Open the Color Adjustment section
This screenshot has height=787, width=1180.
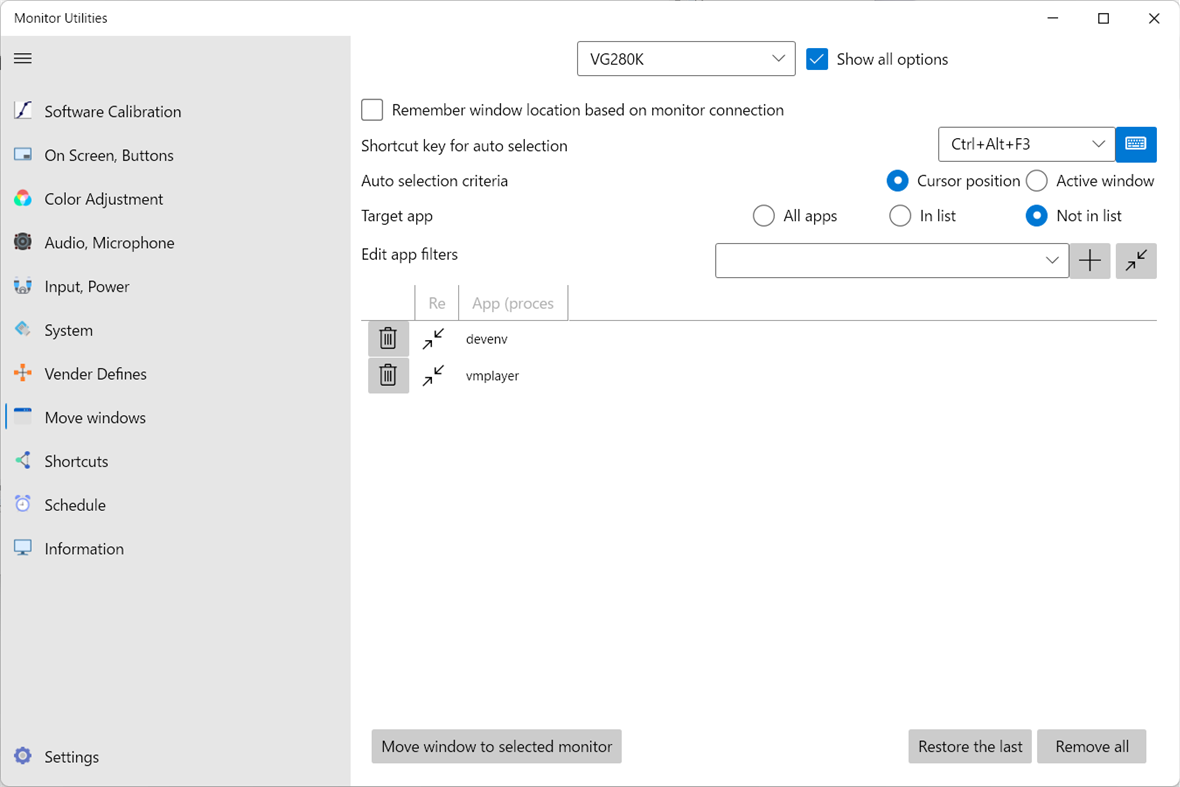coord(103,199)
